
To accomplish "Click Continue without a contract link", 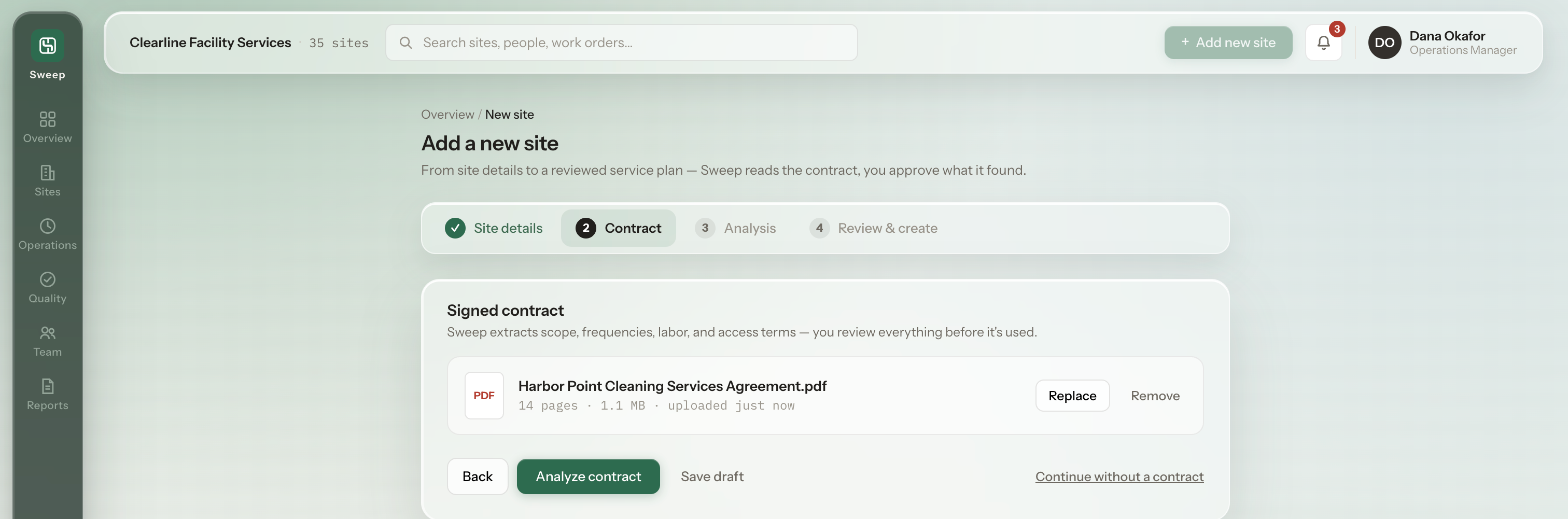I will point(1119,476).
